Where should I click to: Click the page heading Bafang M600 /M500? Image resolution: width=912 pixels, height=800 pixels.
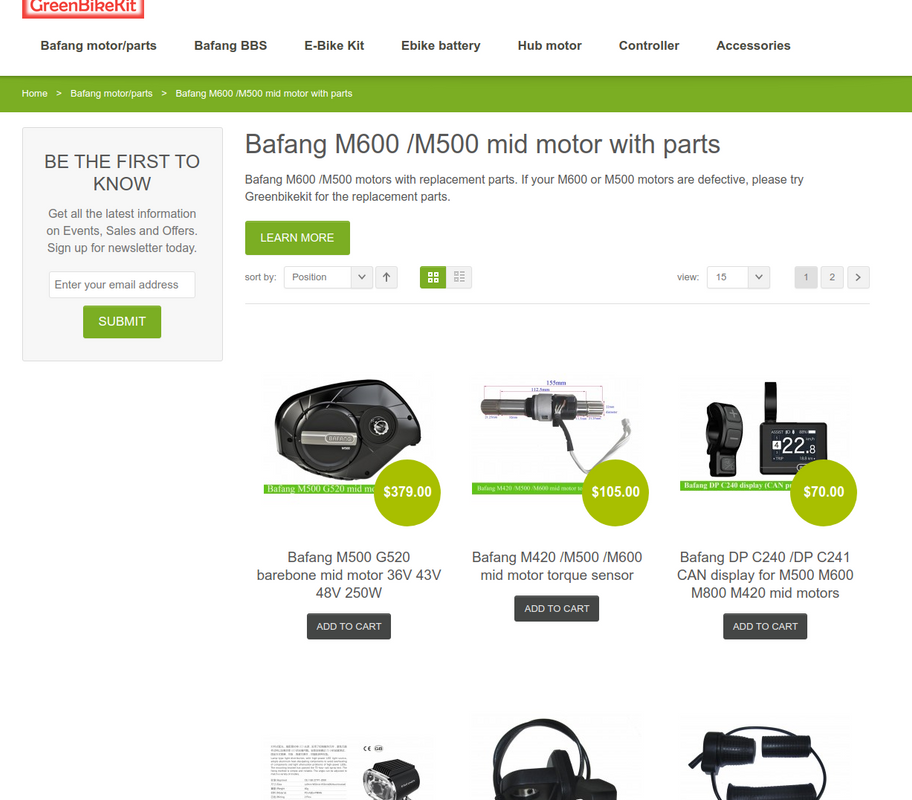(482, 144)
